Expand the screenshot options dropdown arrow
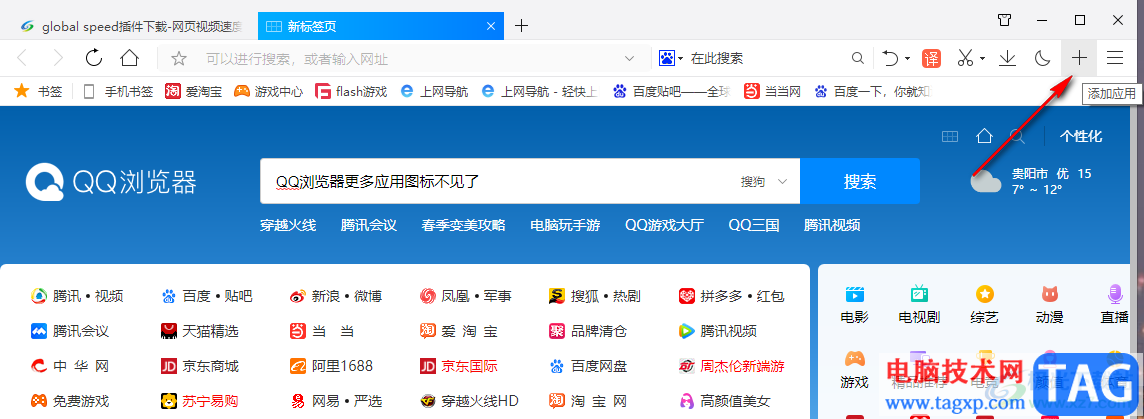Screen dimensions: 1144x419 point(983,59)
